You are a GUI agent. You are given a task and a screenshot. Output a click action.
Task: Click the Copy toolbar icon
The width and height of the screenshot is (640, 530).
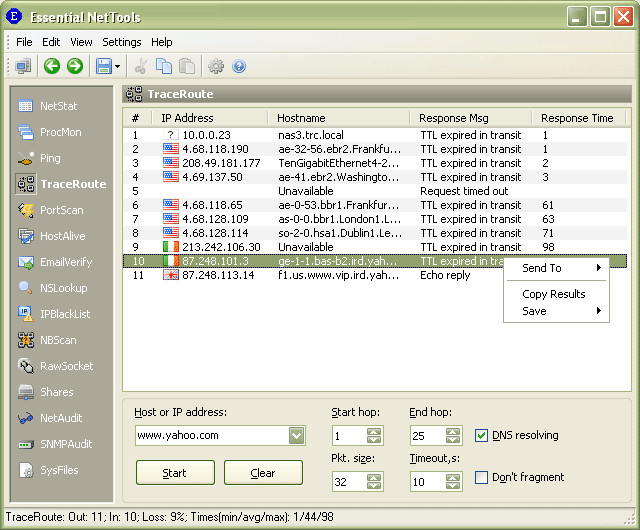164,66
